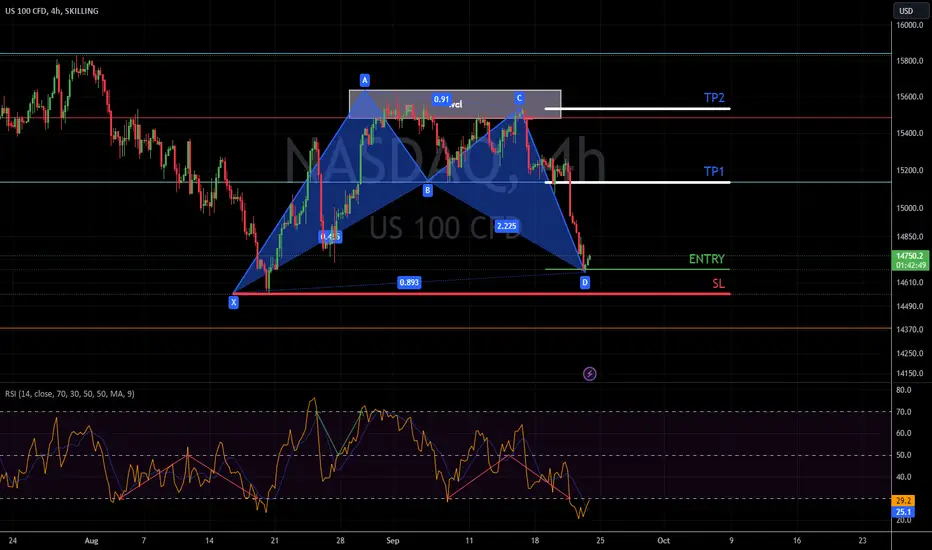
Task: Select the pattern point B label
Action: pyautogui.click(x=427, y=190)
